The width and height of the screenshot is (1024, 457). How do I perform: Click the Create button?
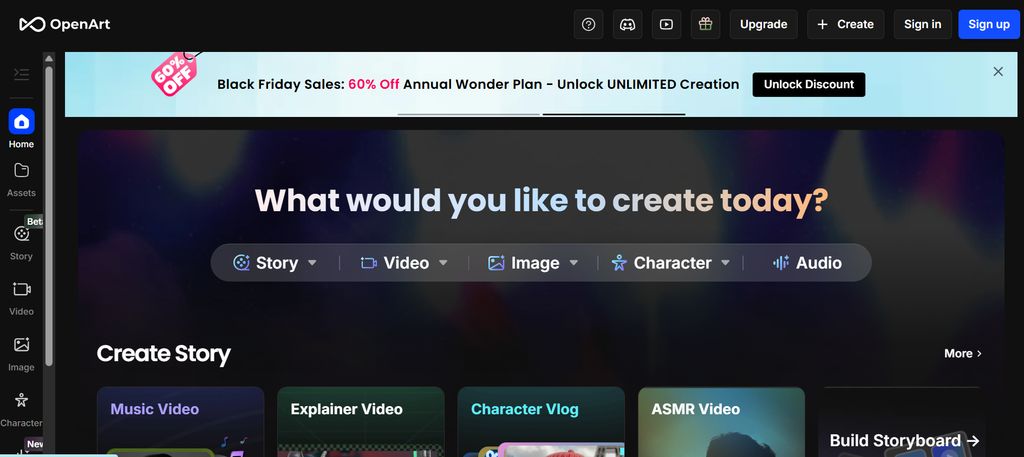(846, 24)
